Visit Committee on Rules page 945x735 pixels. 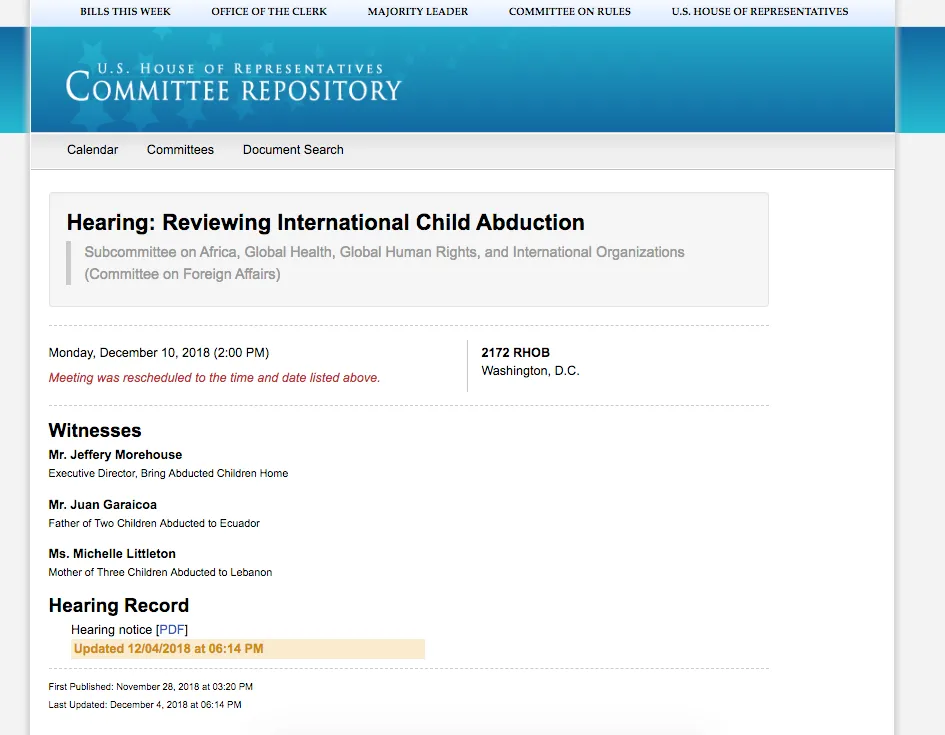pyautogui.click(x=570, y=11)
